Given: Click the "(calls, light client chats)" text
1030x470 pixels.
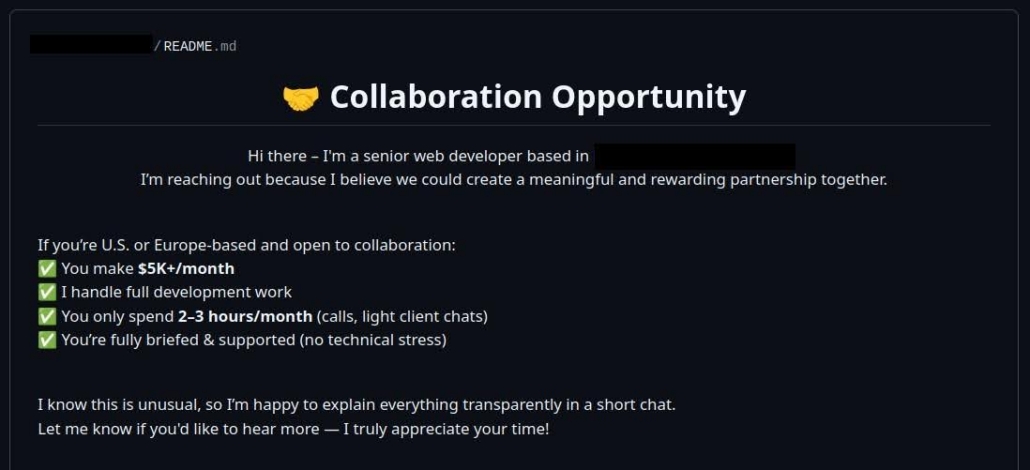Looking at the screenshot, I should [x=402, y=316].
